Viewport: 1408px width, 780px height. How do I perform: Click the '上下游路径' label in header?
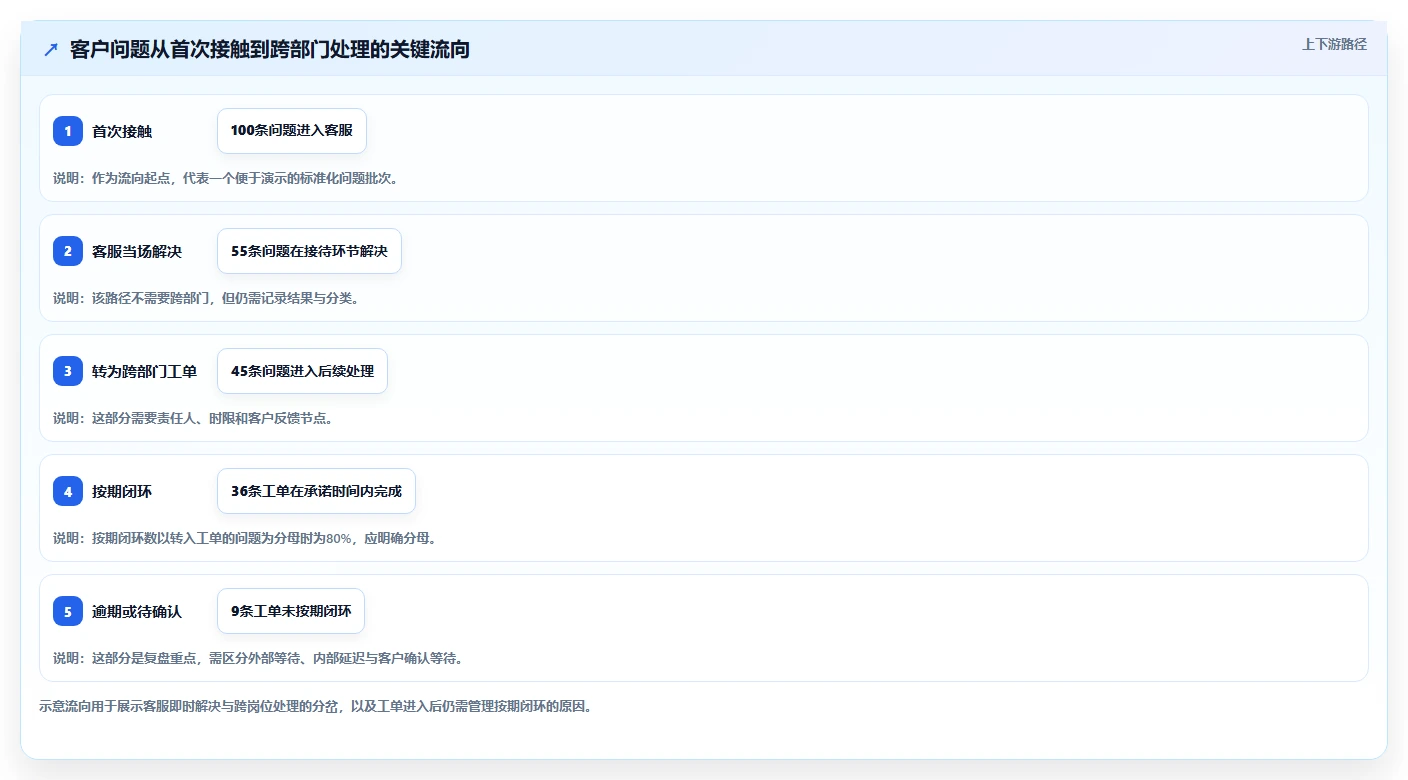[x=1334, y=44]
